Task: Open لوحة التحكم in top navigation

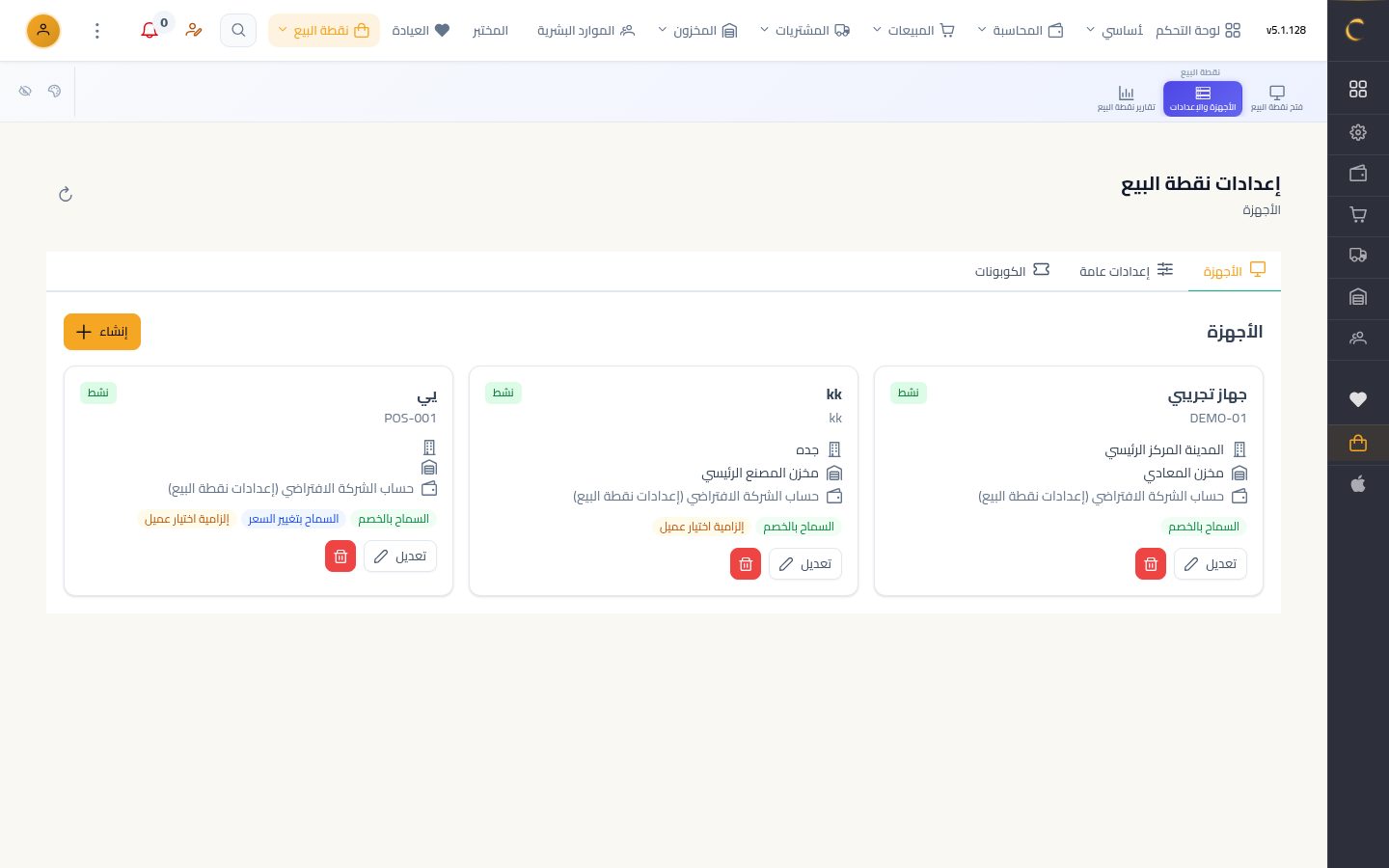Action: pyautogui.click(x=1198, y=31)
